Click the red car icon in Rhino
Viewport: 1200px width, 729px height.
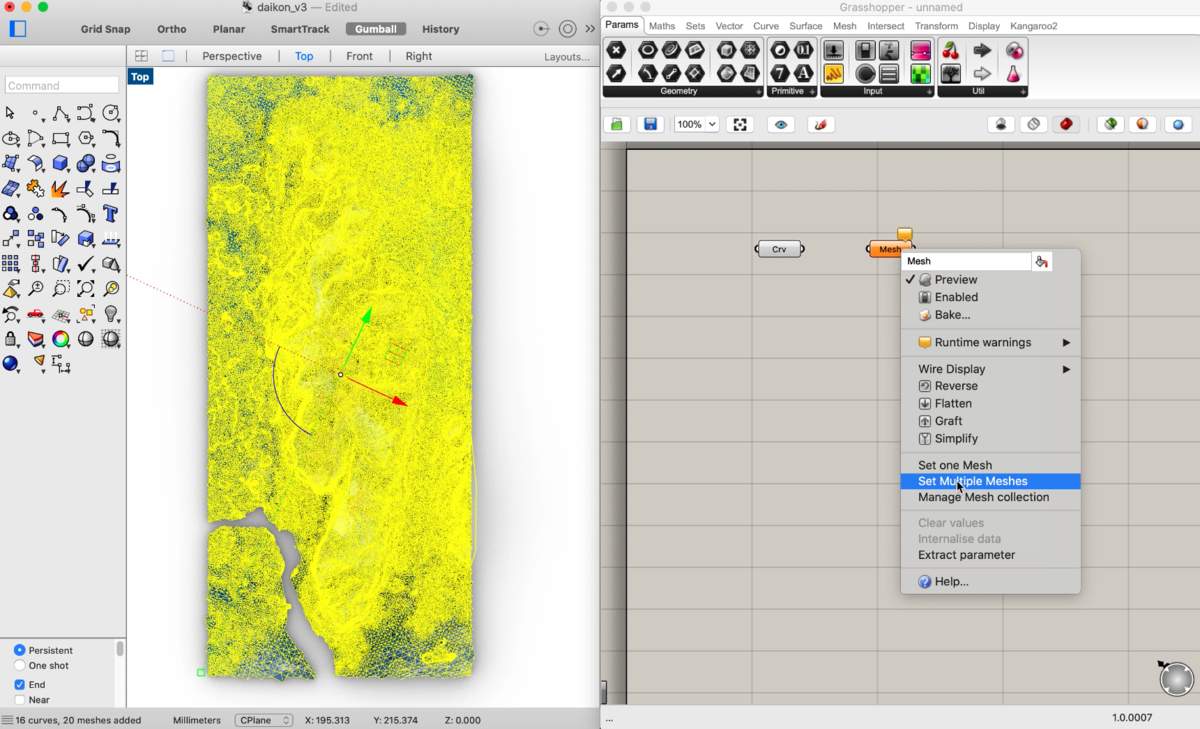[x=36, y=314]
